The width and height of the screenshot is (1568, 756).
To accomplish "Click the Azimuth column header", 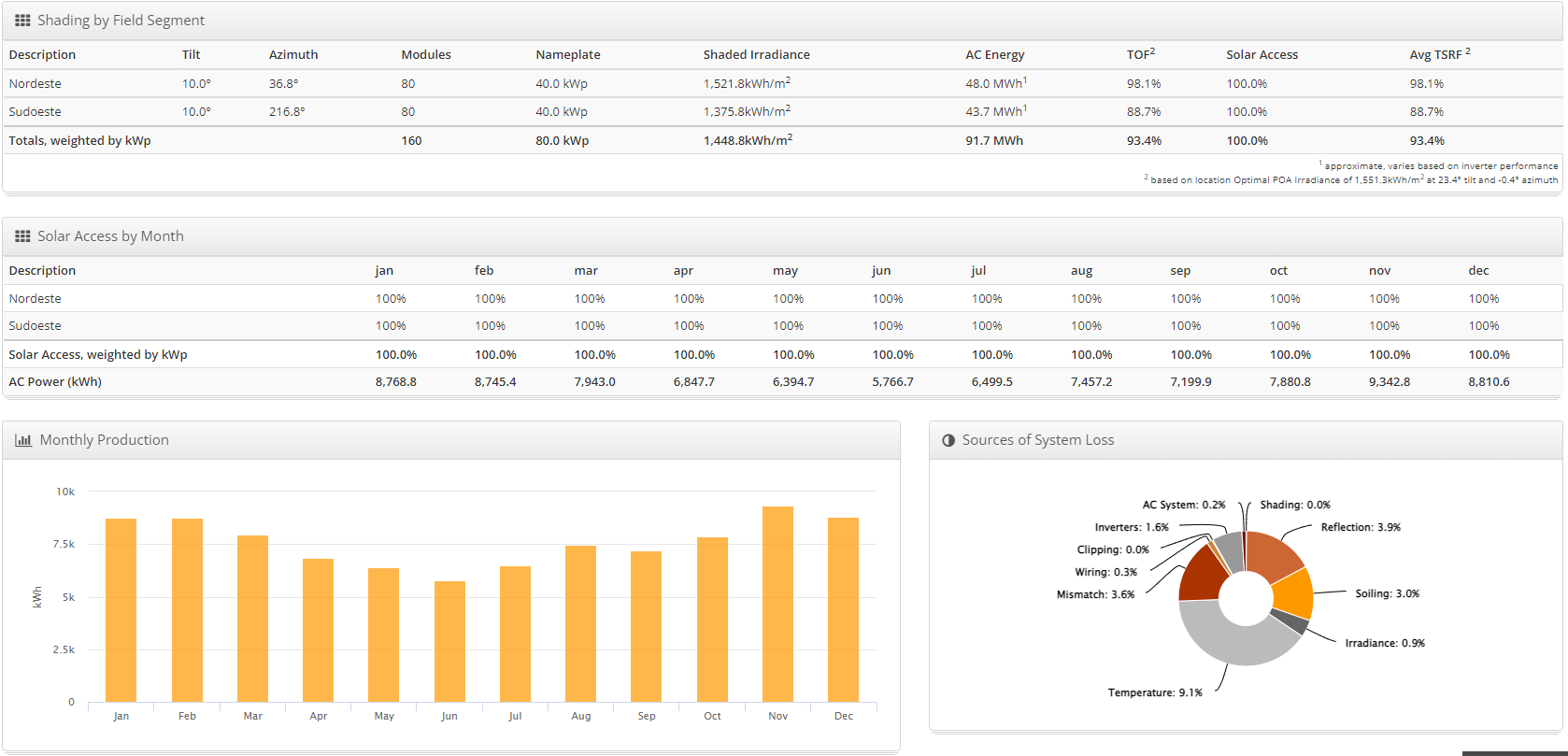I will pos(293,55).
